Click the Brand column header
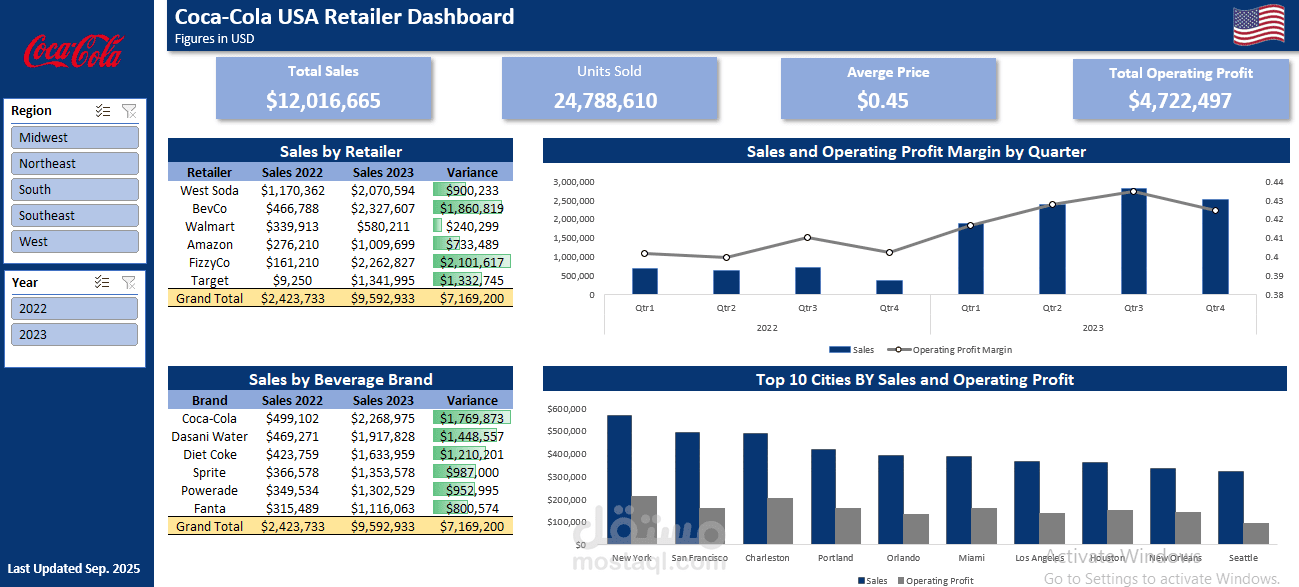Screen dimensions: 1299x587 tap(210, 400)
